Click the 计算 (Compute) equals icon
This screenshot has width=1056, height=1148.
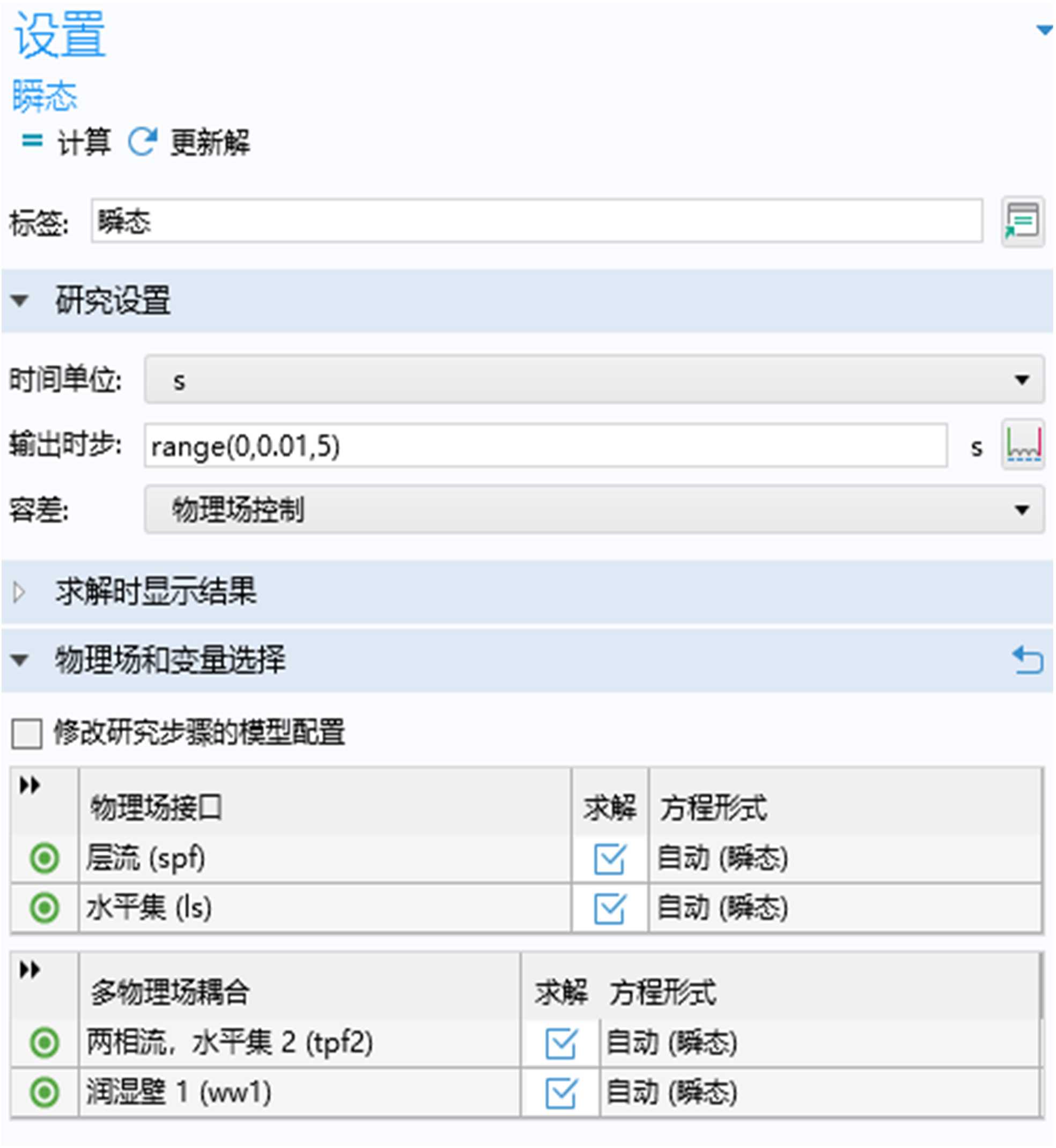click(32, 141)
